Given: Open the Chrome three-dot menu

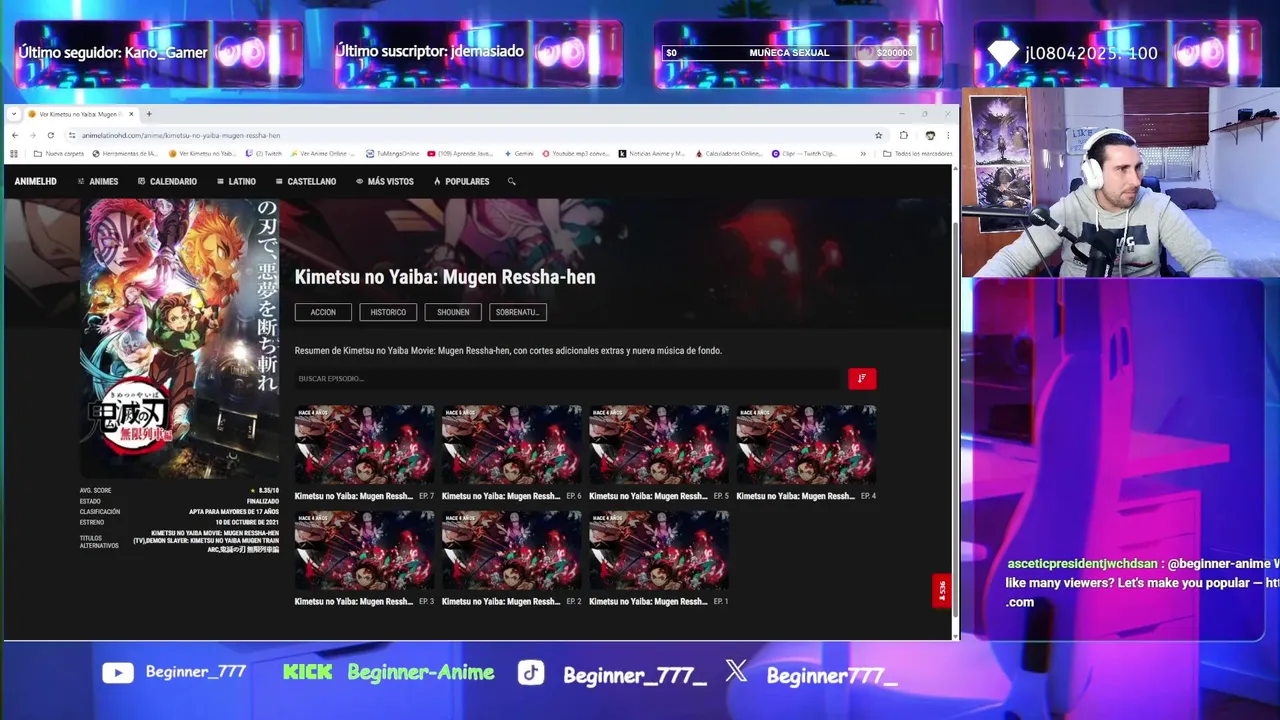Looking at the screenshot, I should click(947, 135).
